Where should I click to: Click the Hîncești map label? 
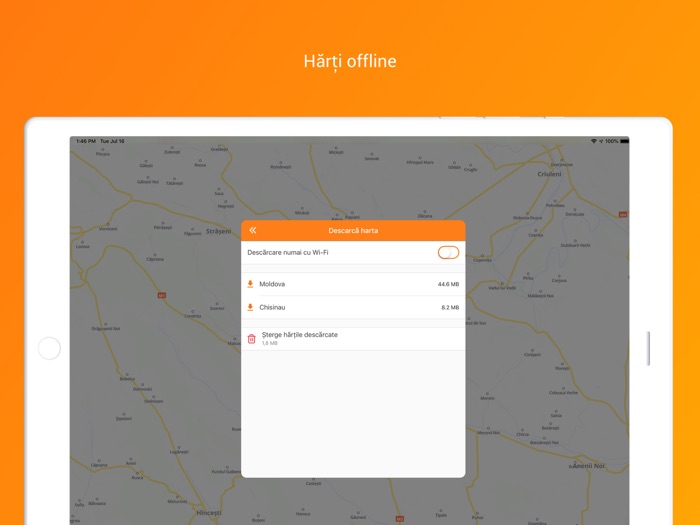[x=208, y=512]
